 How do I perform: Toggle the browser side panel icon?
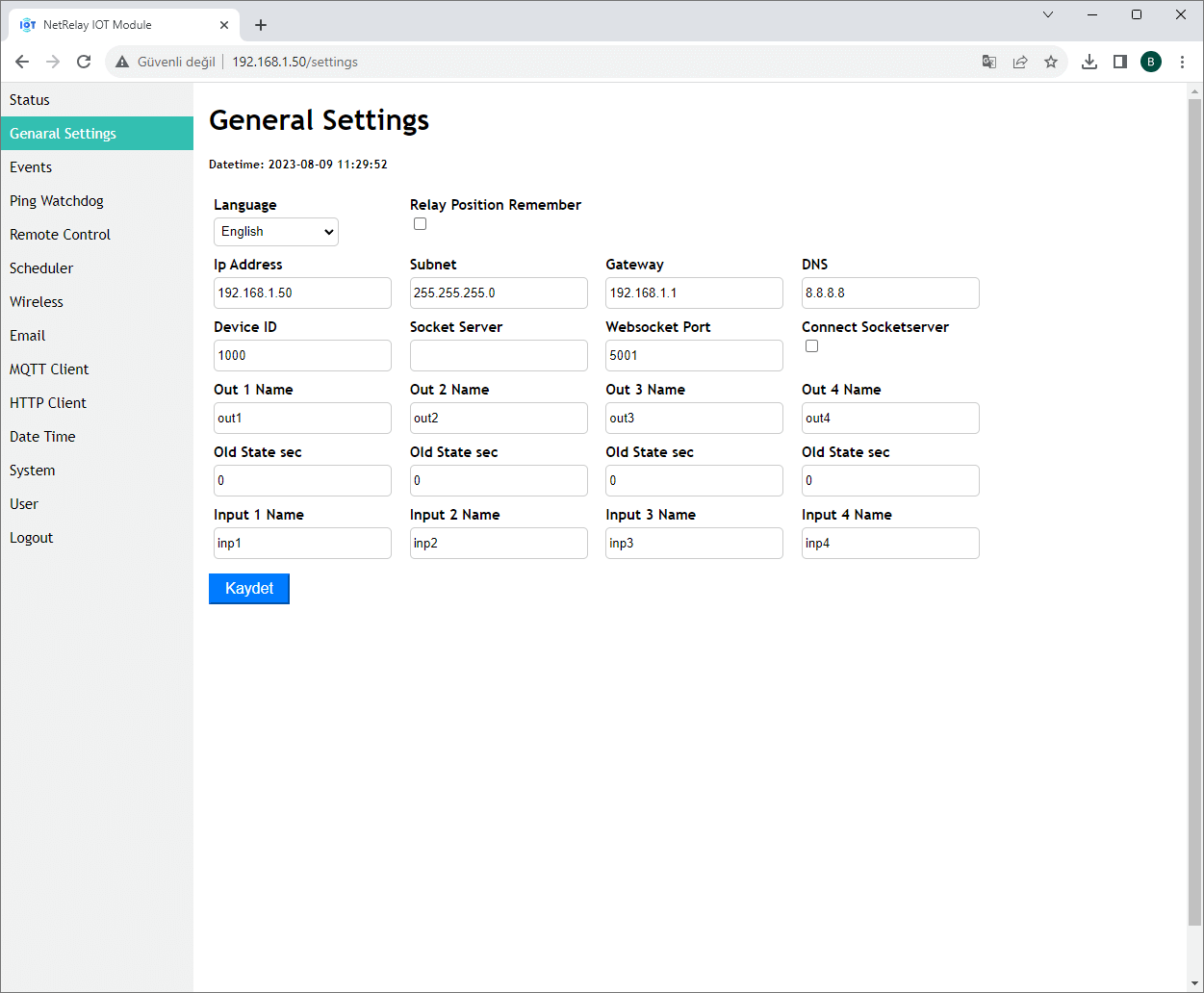click(1120, 62)
